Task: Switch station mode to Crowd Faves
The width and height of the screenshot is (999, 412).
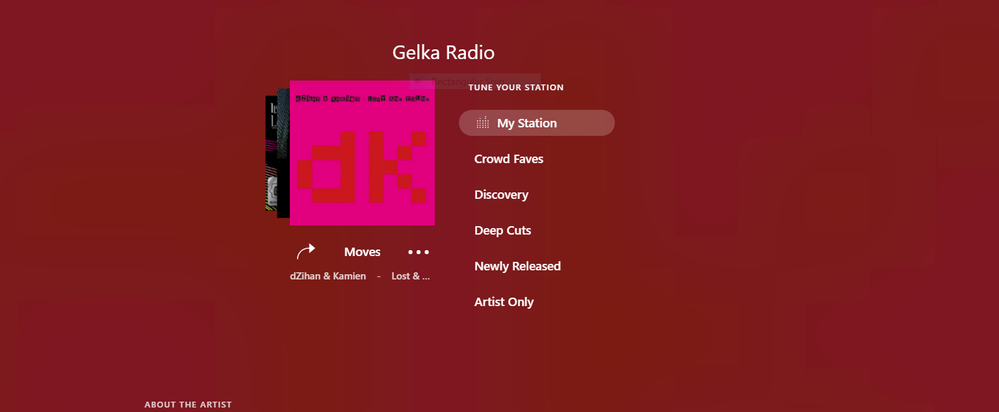Action: coord(508,159)
